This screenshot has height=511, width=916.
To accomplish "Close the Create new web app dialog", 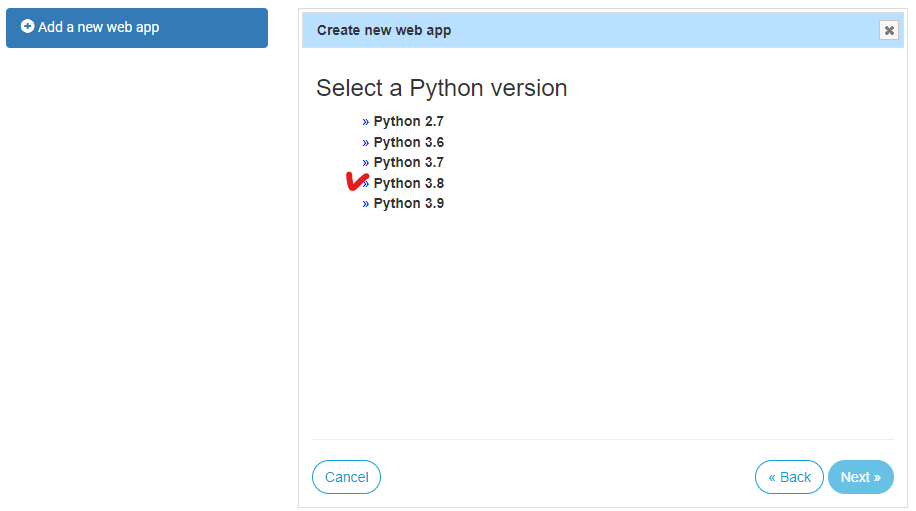I will click(889, 30).
